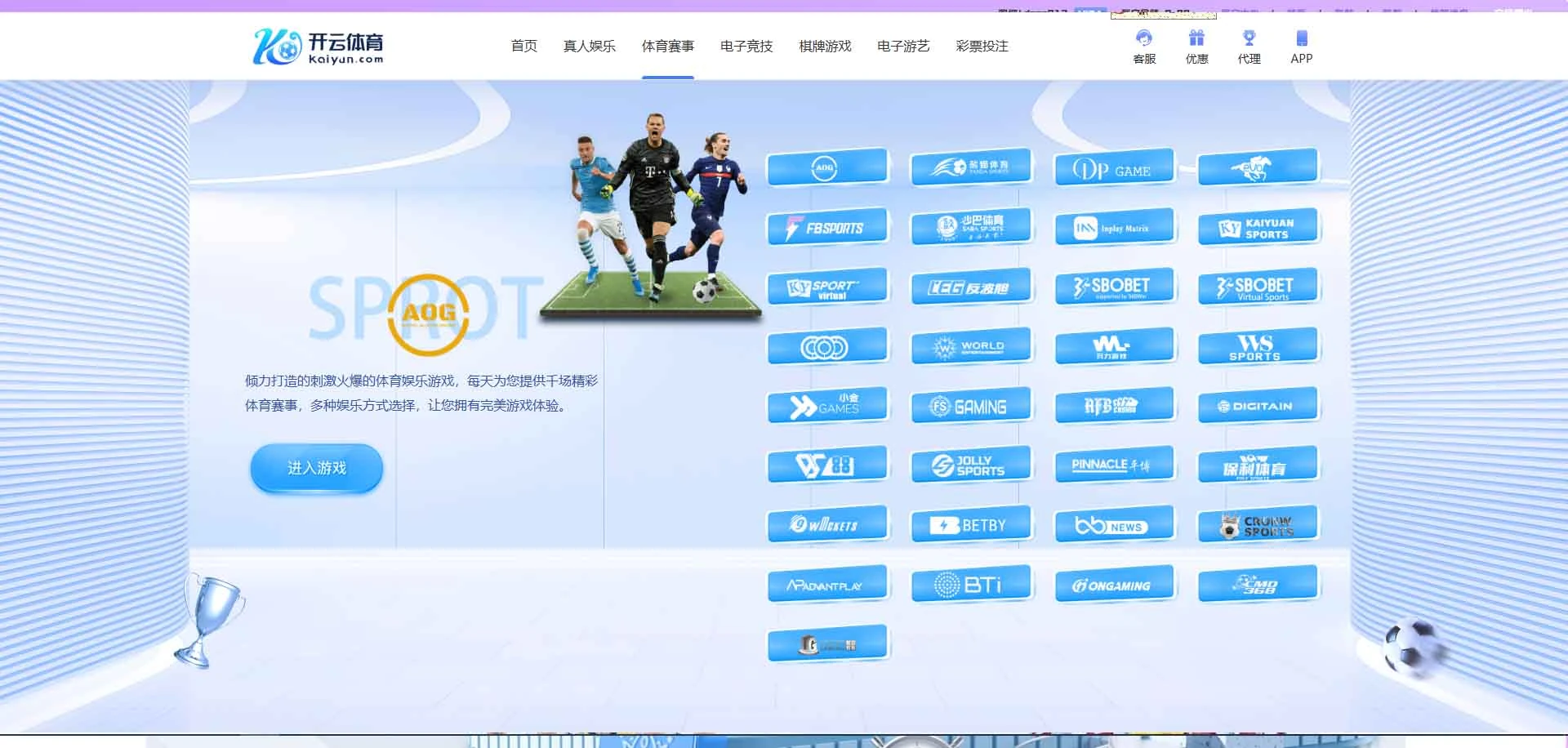
Task: Switch to the 真人娱乐 menu item
Action: click(589, 47)
